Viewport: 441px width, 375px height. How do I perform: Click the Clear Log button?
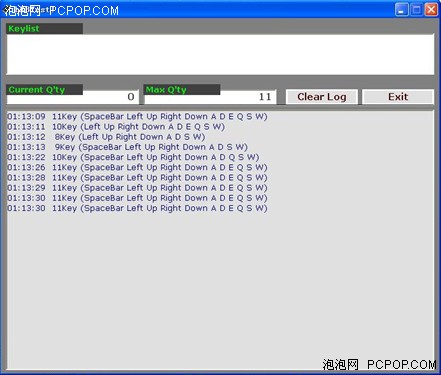pos(322,97)
